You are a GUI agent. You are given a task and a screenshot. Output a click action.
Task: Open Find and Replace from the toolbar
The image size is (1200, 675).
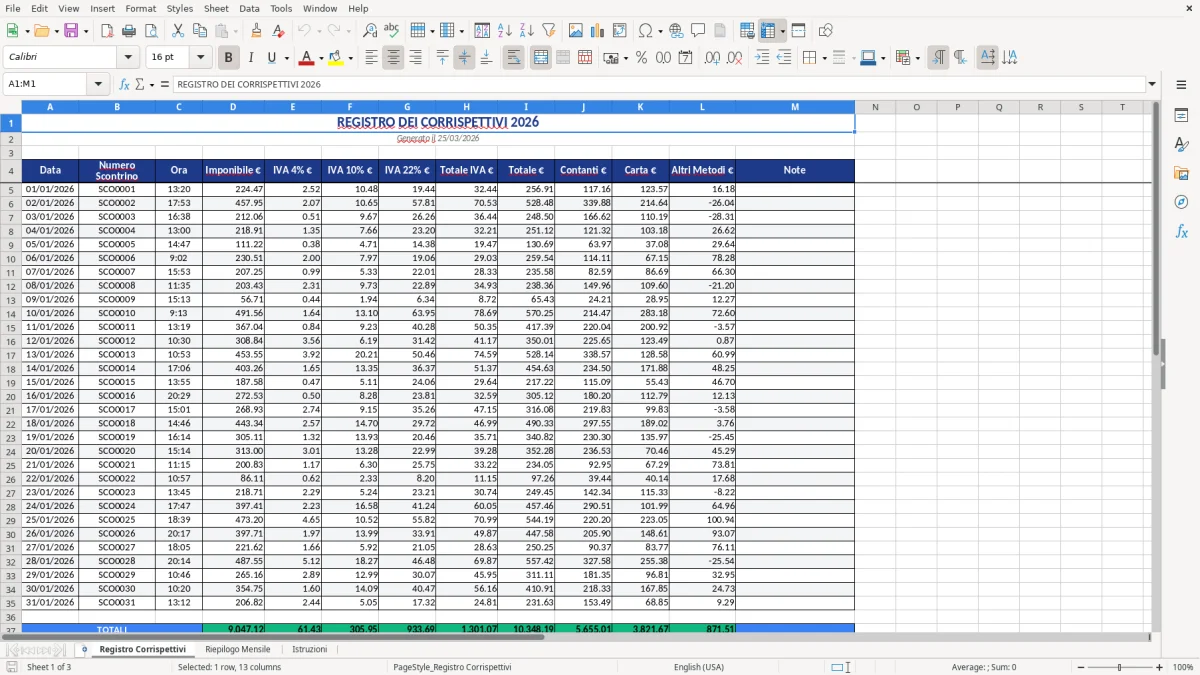tap(370, 31)
